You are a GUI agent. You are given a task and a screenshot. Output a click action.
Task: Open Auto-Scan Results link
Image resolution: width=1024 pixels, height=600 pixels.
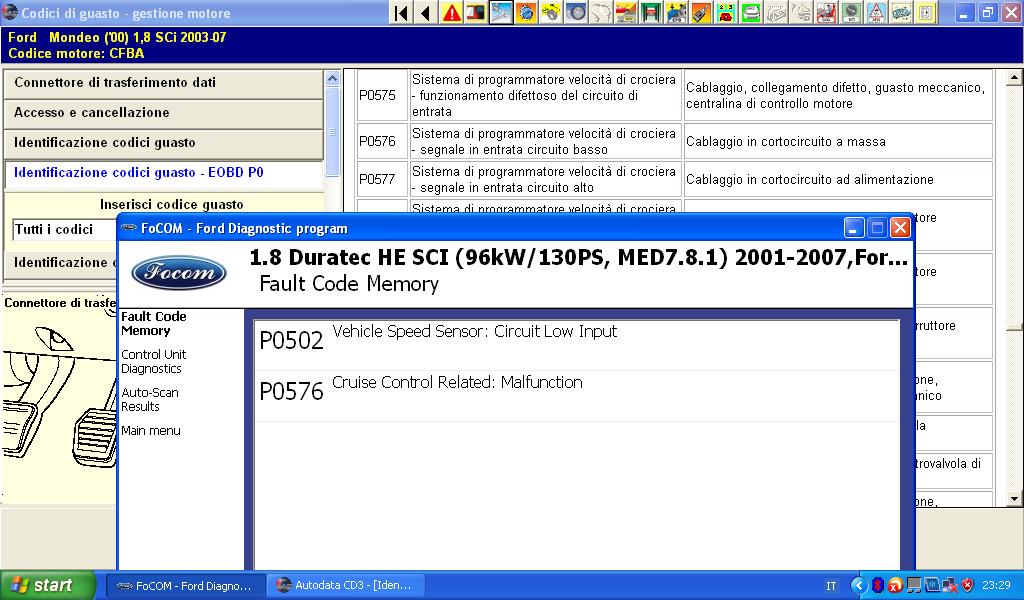click(x=150, y=400)
